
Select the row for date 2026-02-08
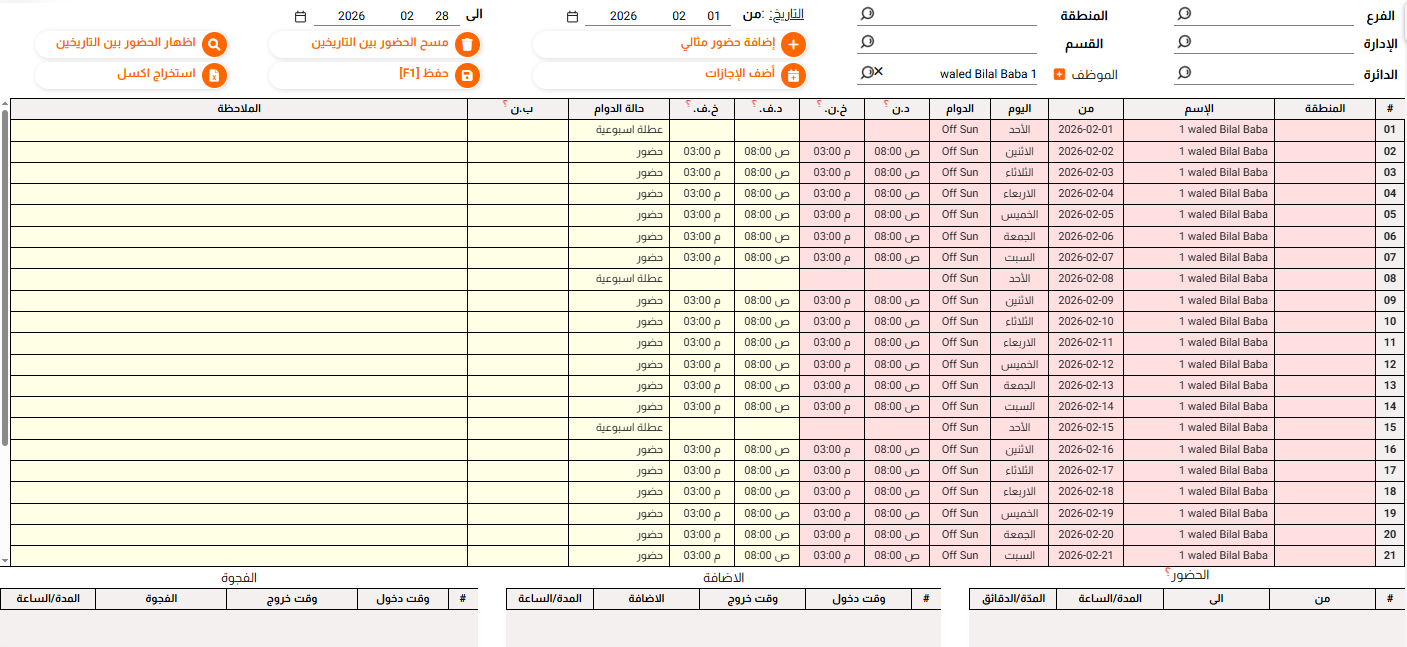tap(1085, 279)
